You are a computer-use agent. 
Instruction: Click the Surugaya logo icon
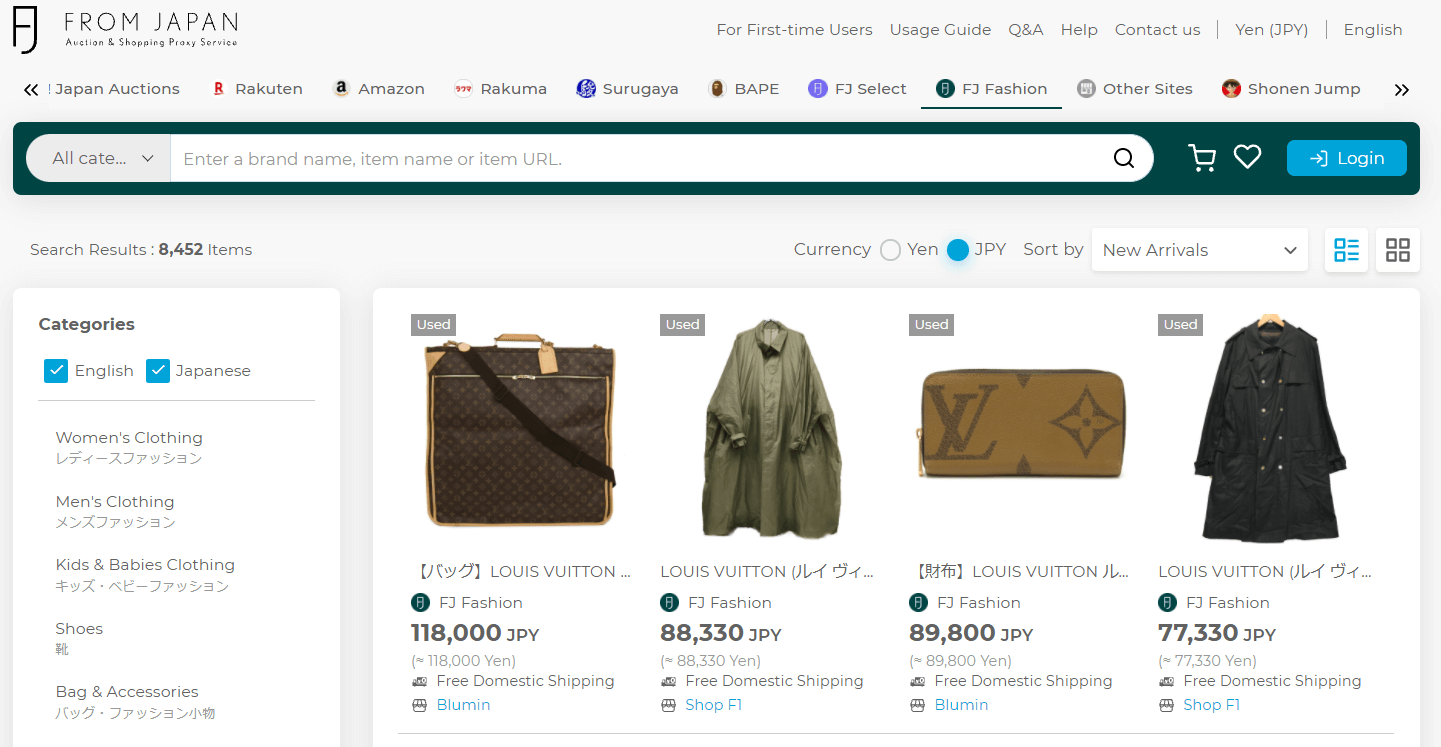coord(586,89)
